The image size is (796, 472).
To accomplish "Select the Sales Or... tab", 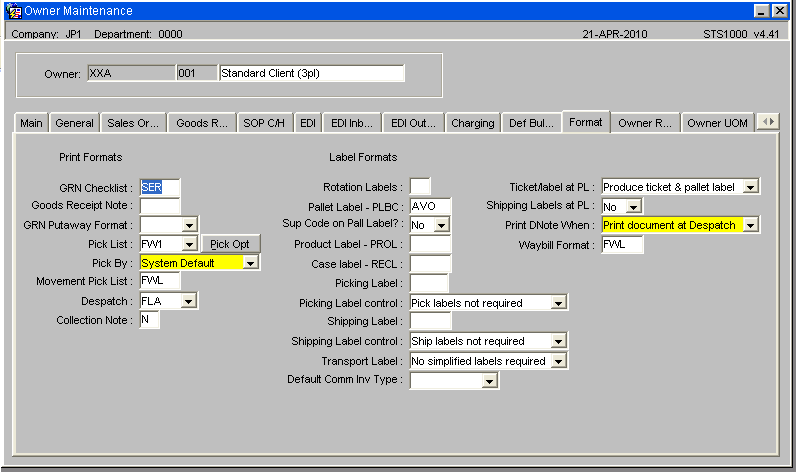I will click(x=133, y=123).
